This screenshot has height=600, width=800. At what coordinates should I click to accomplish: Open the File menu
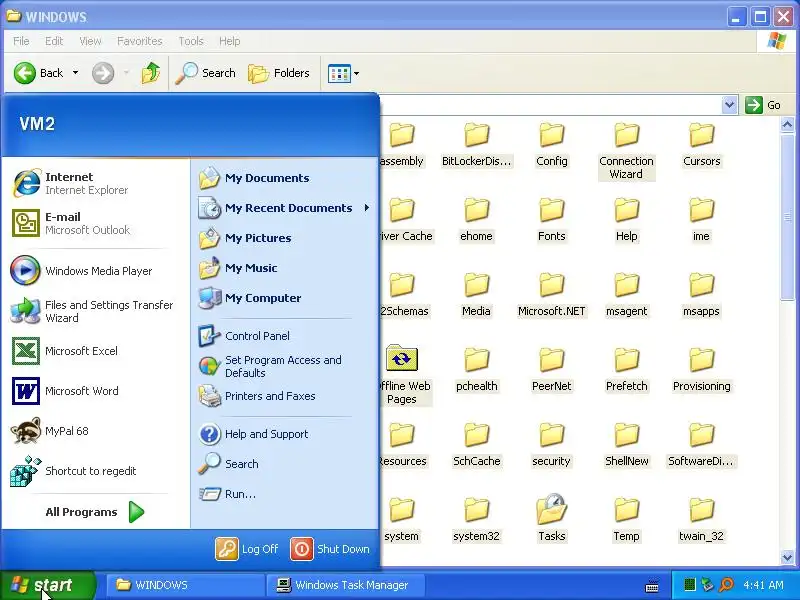(x=21, y=41)
